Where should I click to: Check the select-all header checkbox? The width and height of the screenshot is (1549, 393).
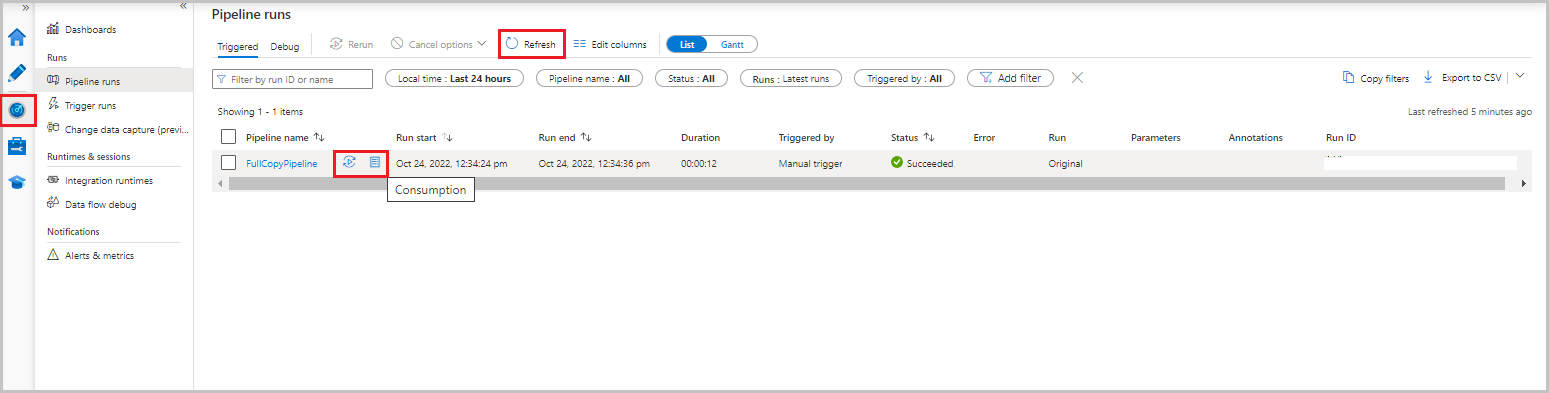[228, 137]
